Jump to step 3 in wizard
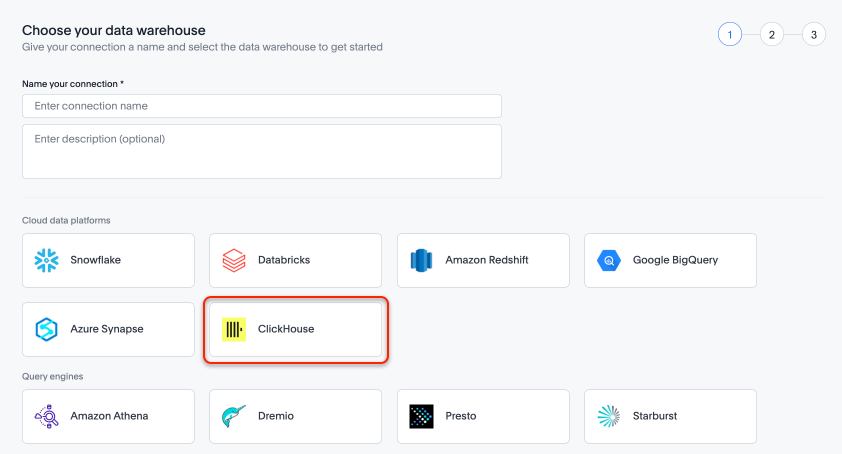This screenshot has width=842, height=454. tap(813, 35)
